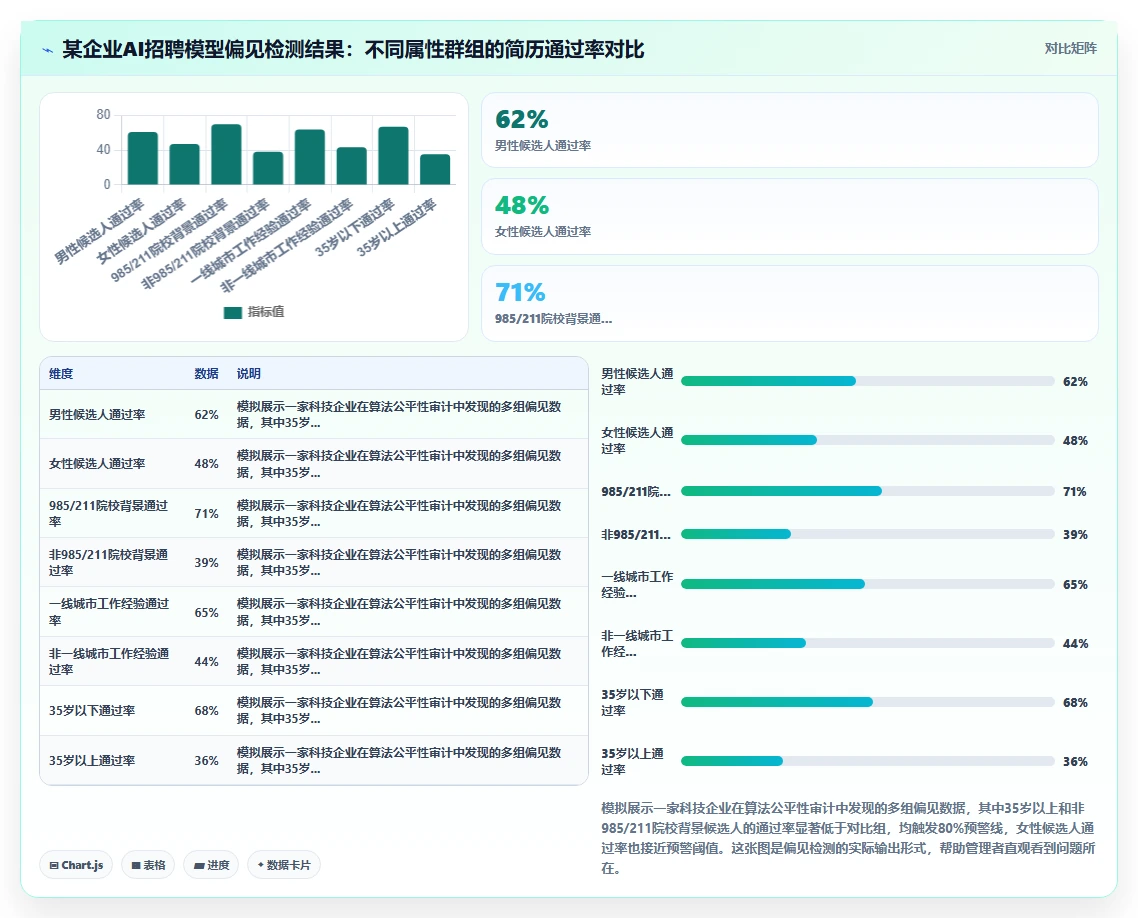The height and width of the screenshot is (918, 1138).
Task: Click the 非一线城市工作经验 chart bar
Action: coord(352,165)
